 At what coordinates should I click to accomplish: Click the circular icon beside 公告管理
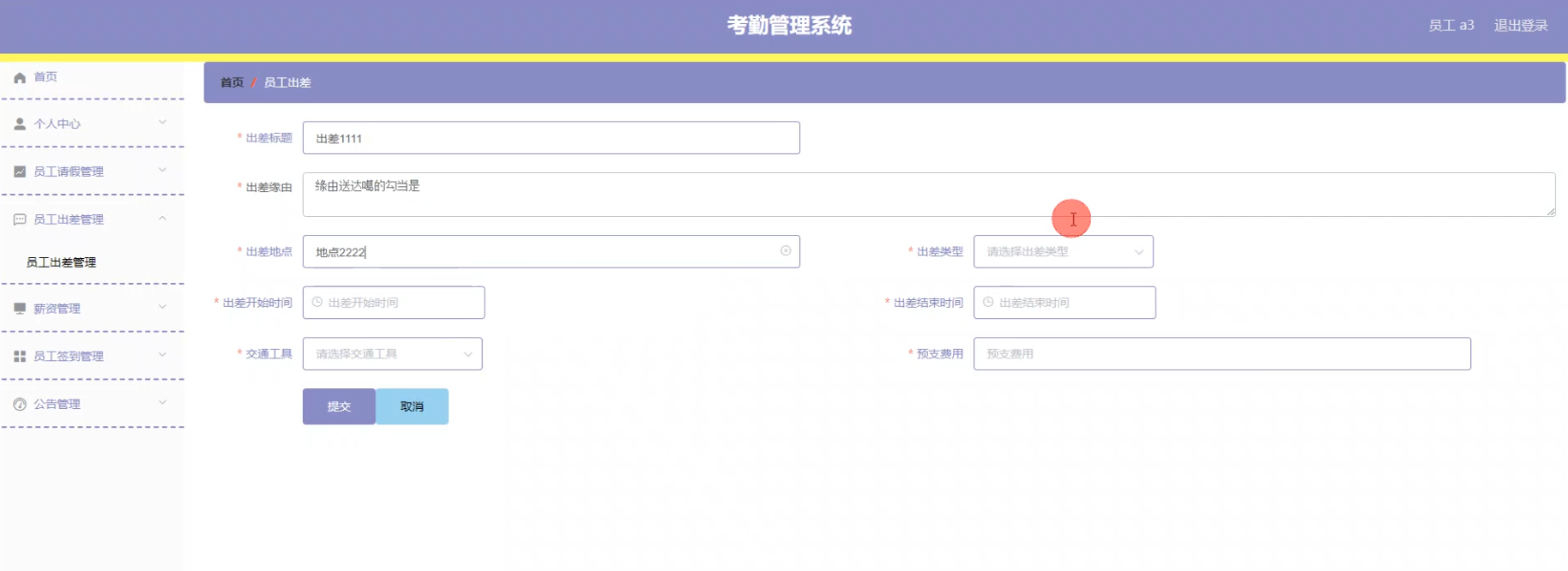[20, 404]
